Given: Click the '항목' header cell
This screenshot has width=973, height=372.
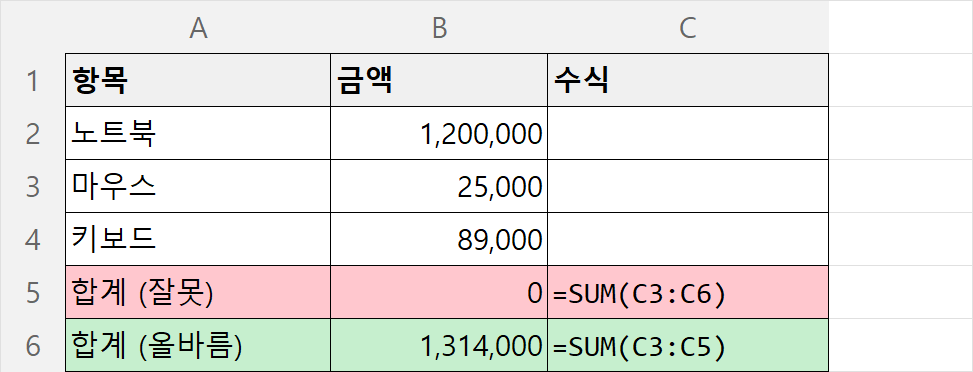Looking at the screenshot, I should coord(198,80).
